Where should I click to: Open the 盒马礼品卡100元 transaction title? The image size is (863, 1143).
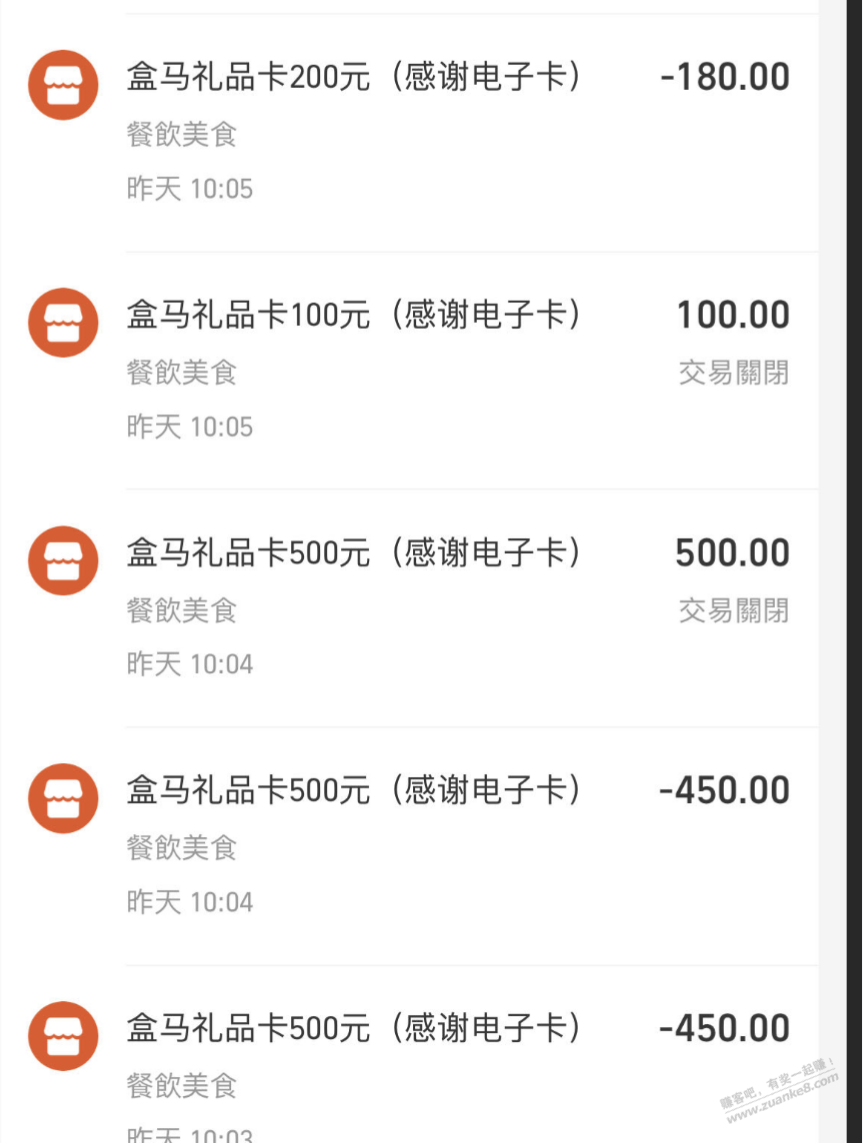pyautogui.click(x=354, y=315)
